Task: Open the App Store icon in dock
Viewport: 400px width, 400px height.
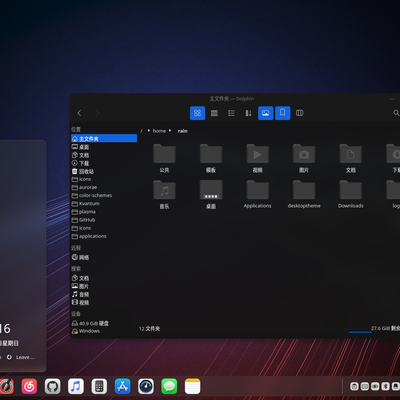Action: click(123, 387)
